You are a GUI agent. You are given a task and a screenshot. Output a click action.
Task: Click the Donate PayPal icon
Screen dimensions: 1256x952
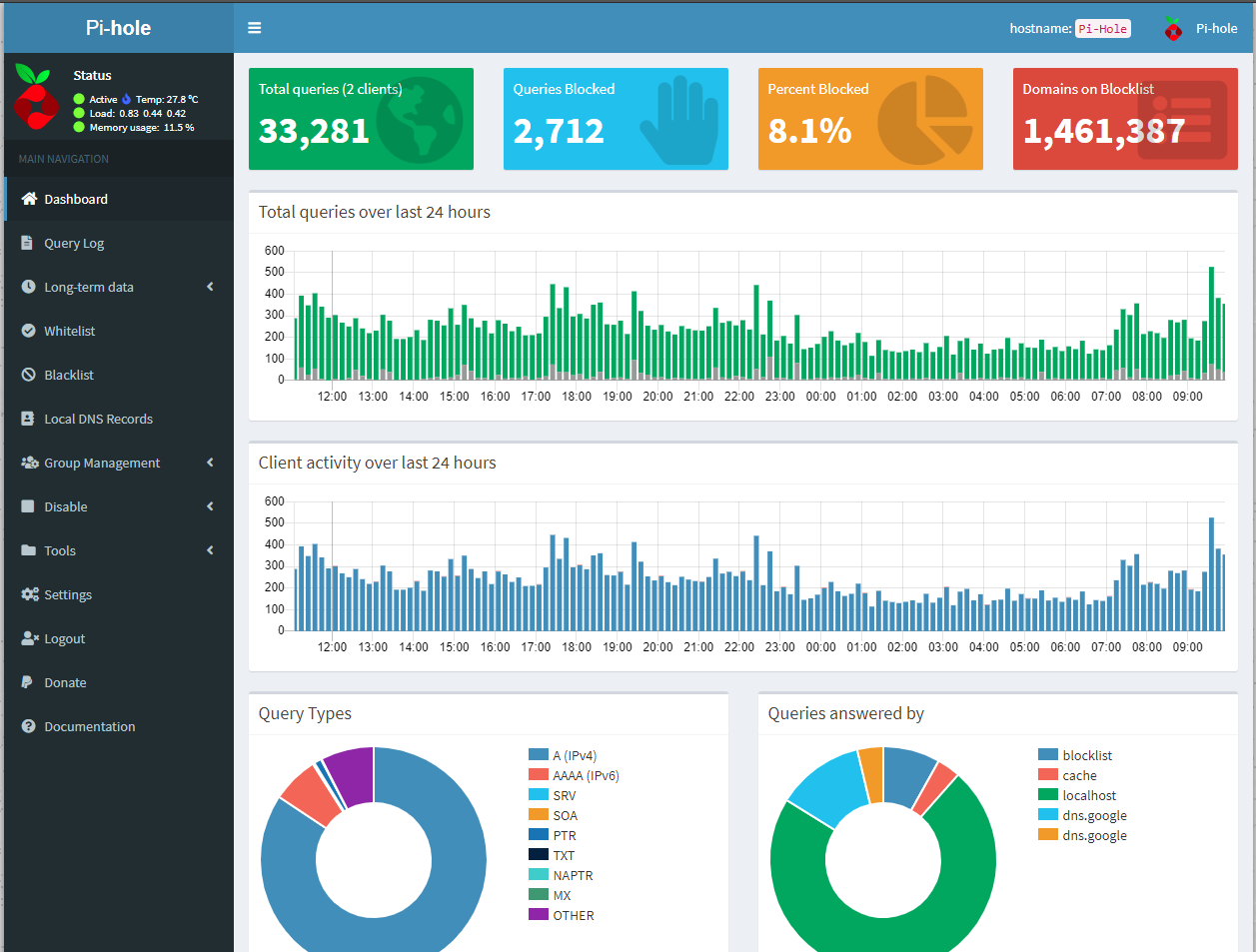click(28, 682)
